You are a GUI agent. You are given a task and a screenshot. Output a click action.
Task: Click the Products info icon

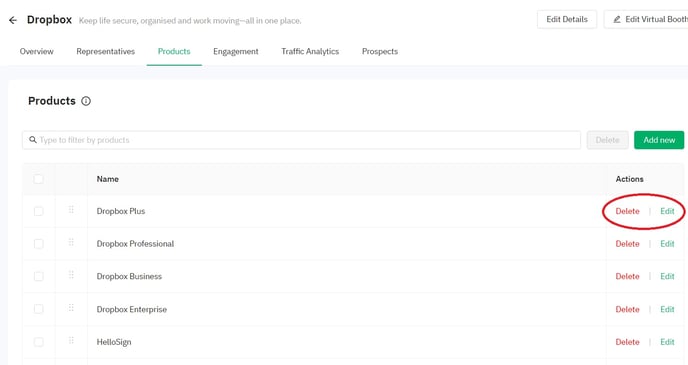86,101
